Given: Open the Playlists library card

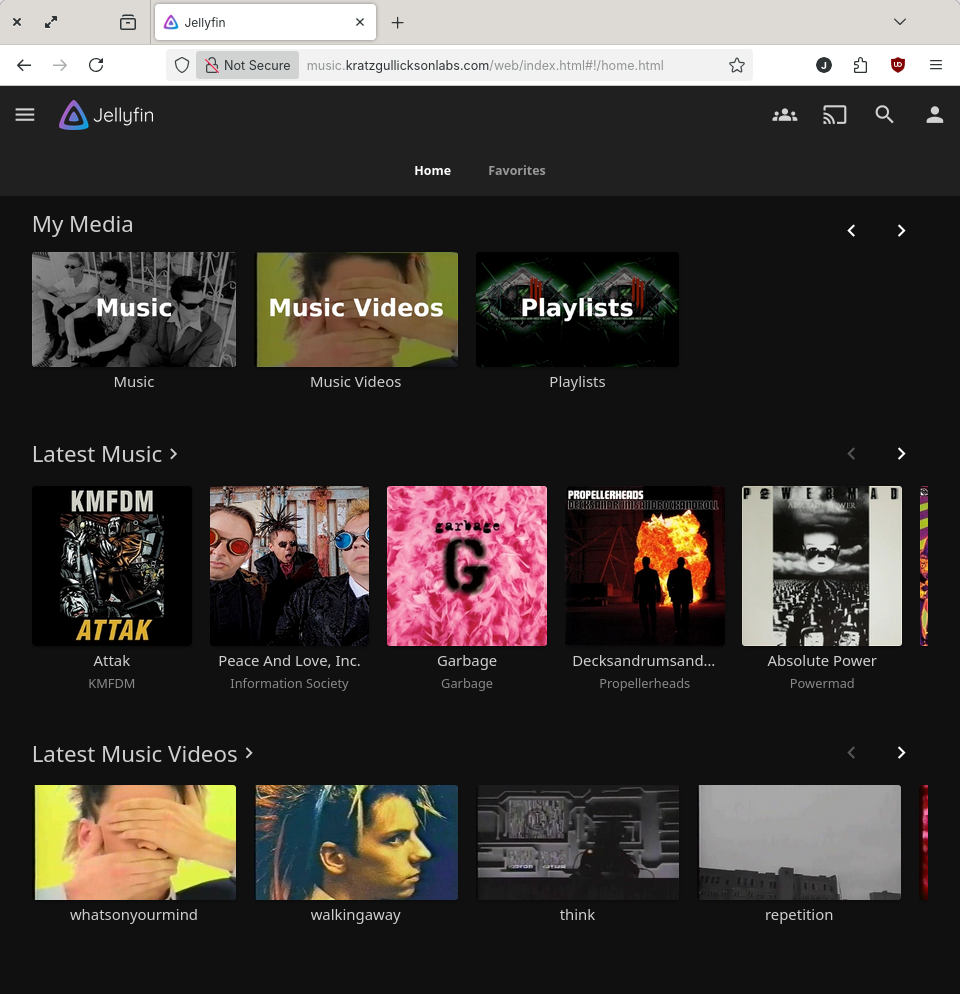Looking at the screenshot, I should tap(577, 309).
